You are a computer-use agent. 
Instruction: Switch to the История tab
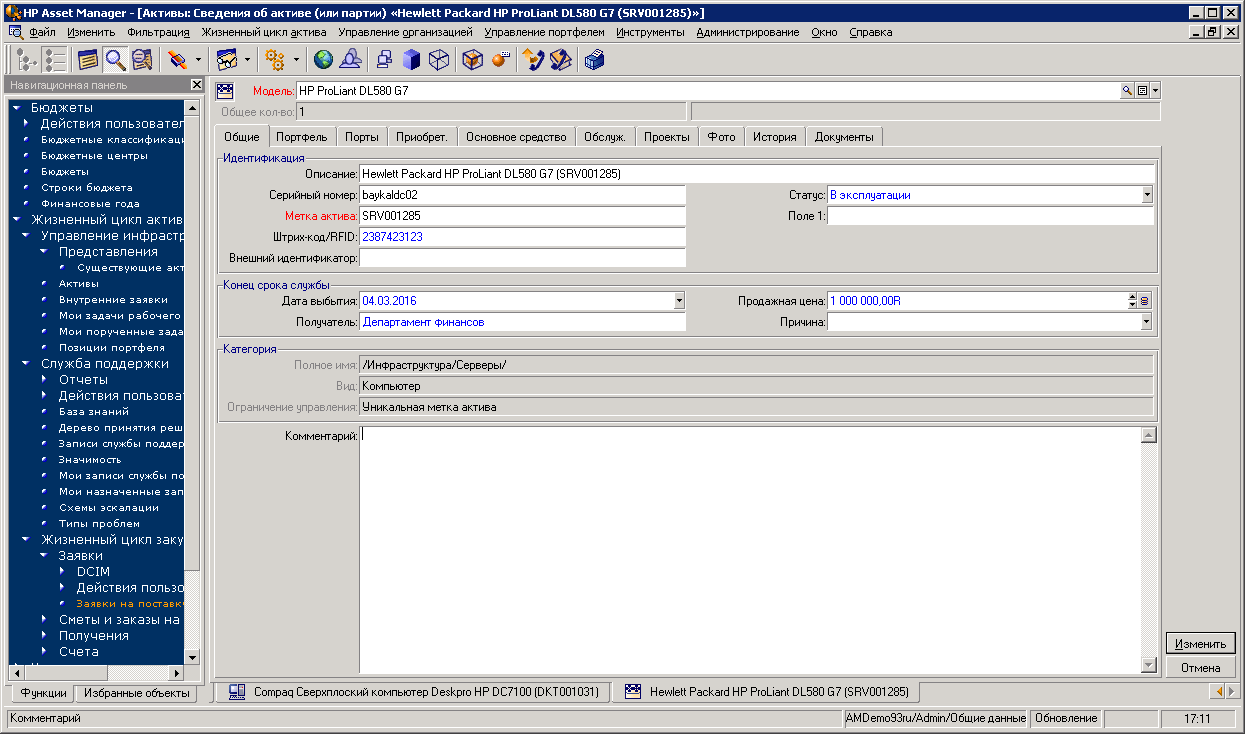774,137
